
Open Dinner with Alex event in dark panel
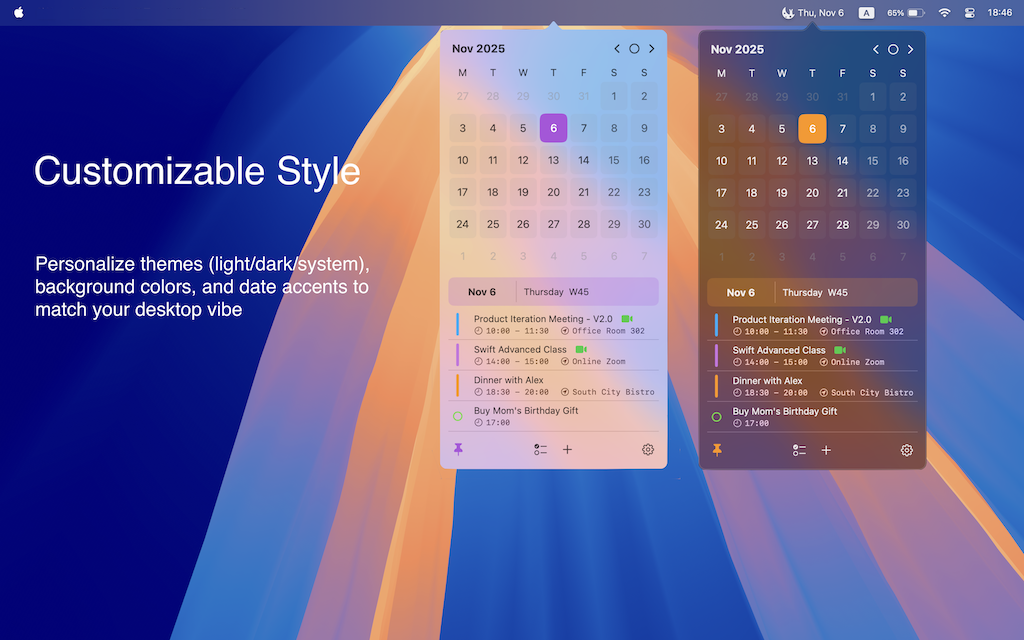(x=767, y=381)
